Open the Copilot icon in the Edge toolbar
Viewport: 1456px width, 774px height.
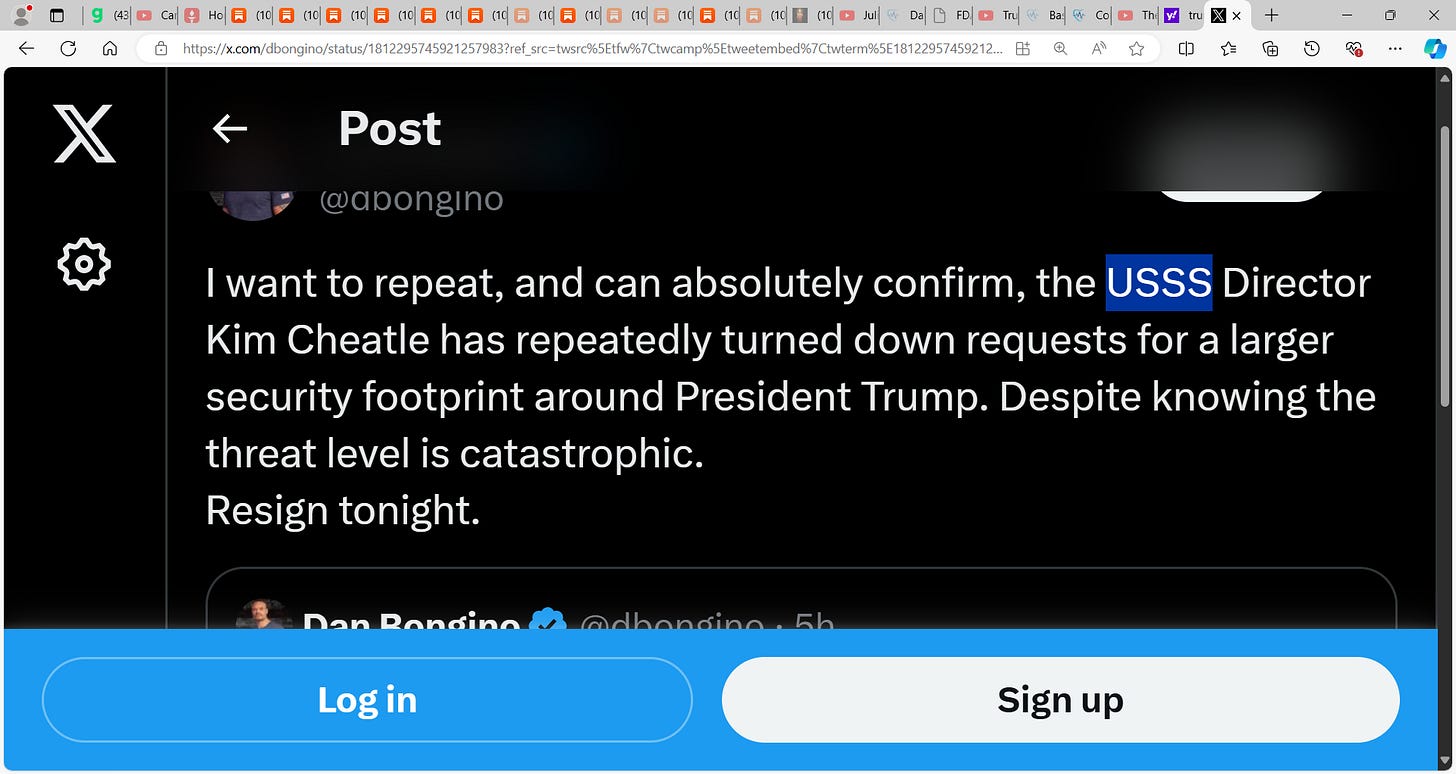coord(1435,48)
